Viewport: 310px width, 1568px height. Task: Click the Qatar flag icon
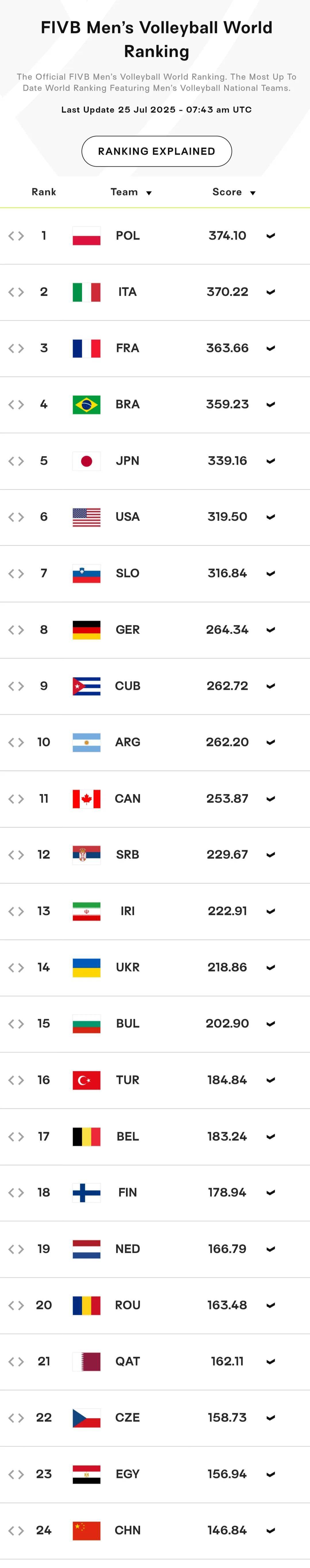click(86, 1361)
